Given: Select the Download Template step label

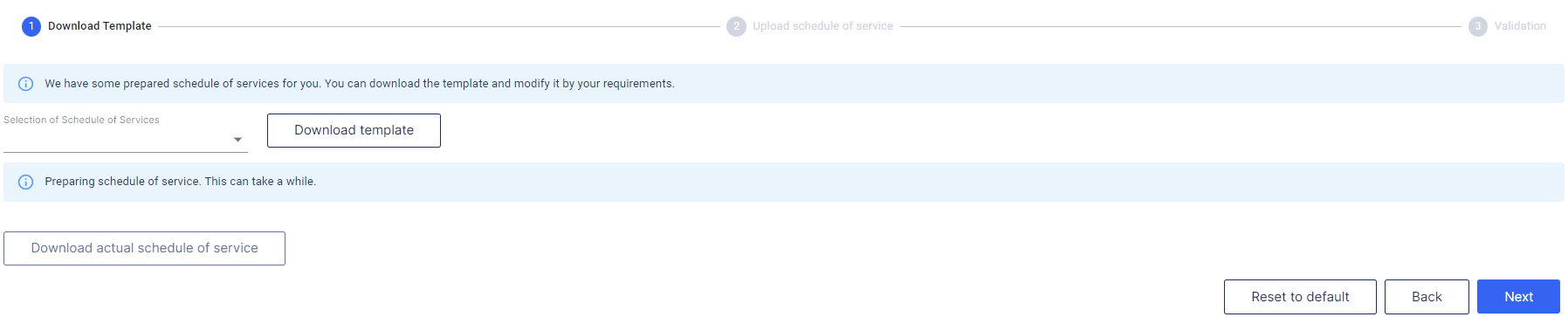Looking at the screenshot, I should click(x=100, y=26).
